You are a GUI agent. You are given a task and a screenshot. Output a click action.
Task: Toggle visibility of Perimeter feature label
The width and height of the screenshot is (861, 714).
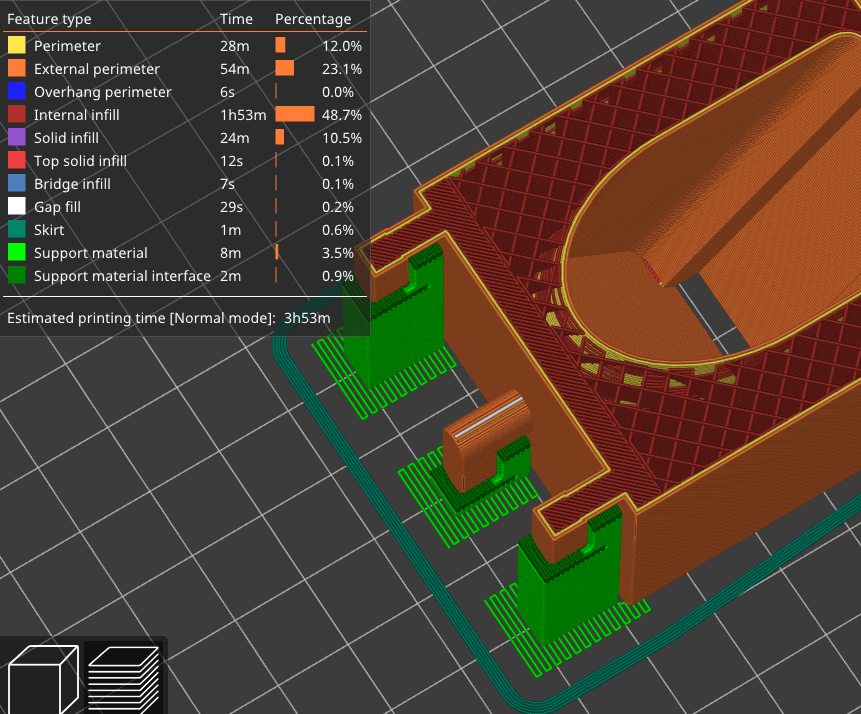pyautogui.click(x=67, y=46)
